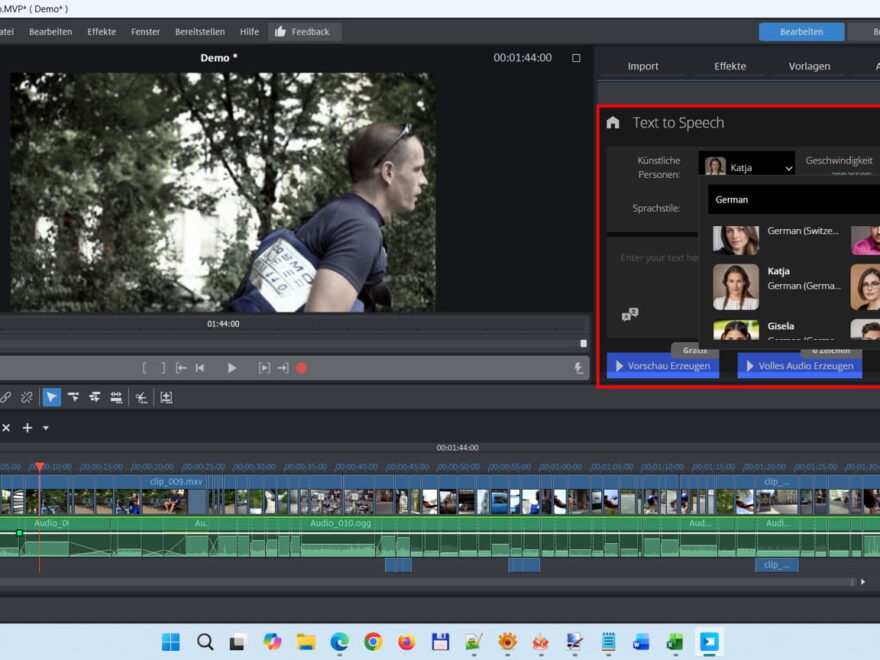880x660 pixels.
Task: Click the record button in the playback controls
Action: tap(302, 367)
